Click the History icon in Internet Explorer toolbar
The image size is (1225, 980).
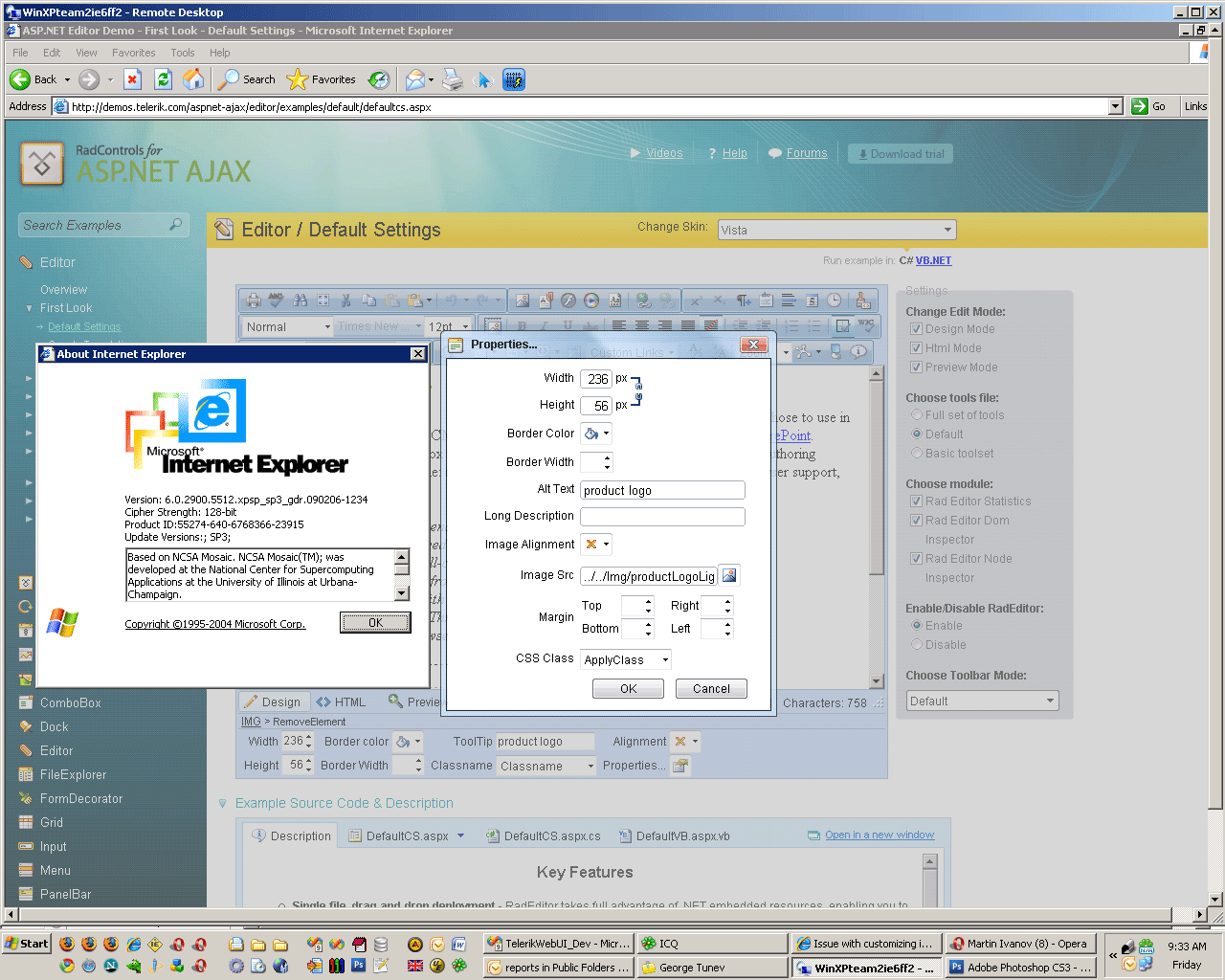(379, 79)
